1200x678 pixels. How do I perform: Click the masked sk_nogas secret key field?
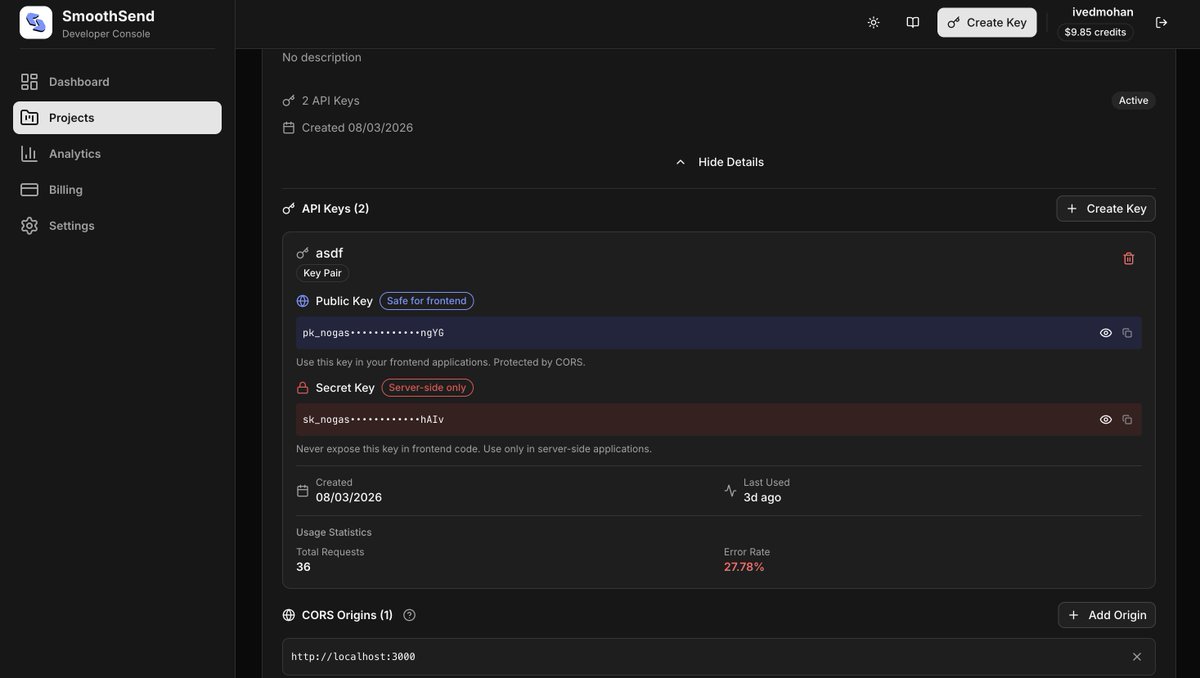tap(719, 420)
